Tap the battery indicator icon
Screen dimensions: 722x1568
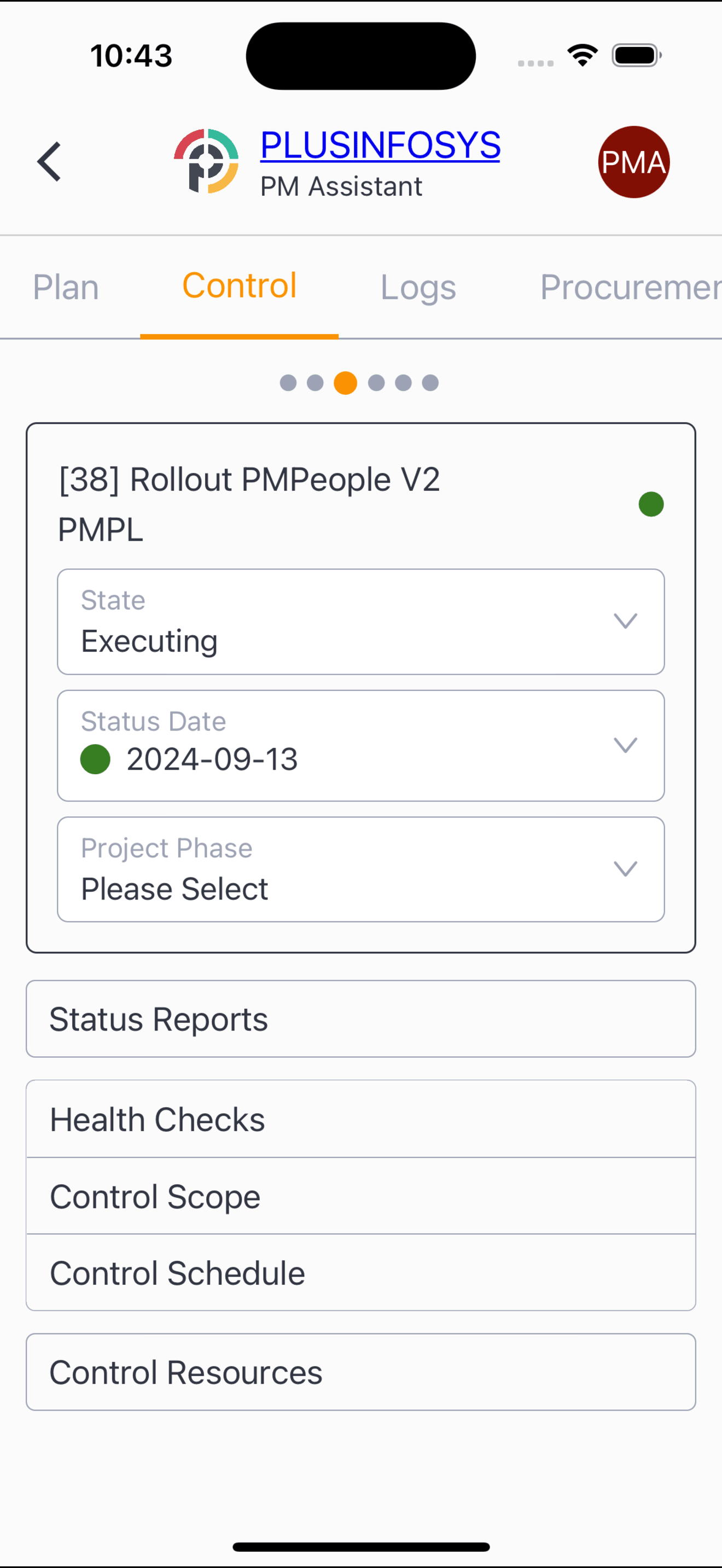[x=636, y=55]
